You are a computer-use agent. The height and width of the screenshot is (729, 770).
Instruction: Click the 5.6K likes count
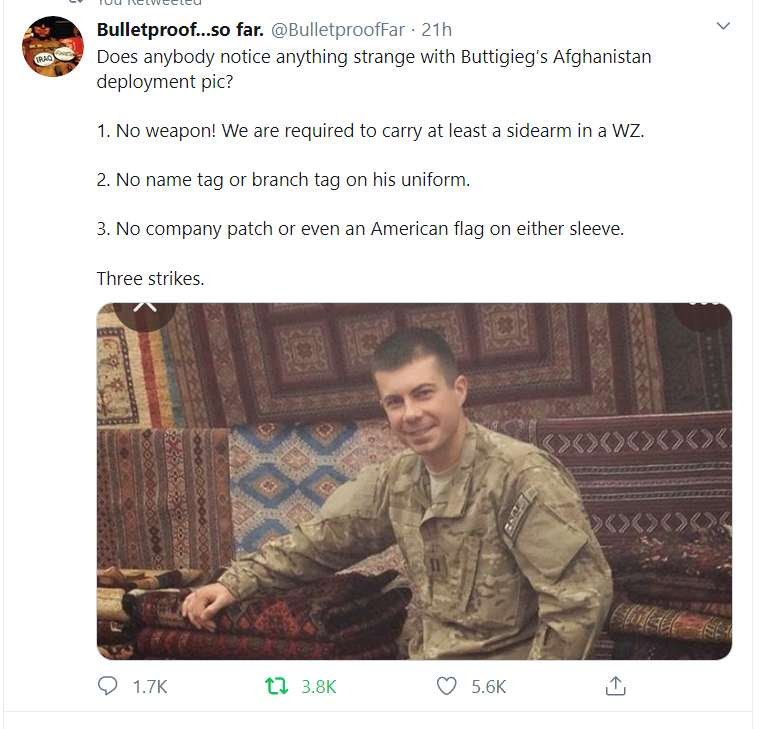(489, 686)
